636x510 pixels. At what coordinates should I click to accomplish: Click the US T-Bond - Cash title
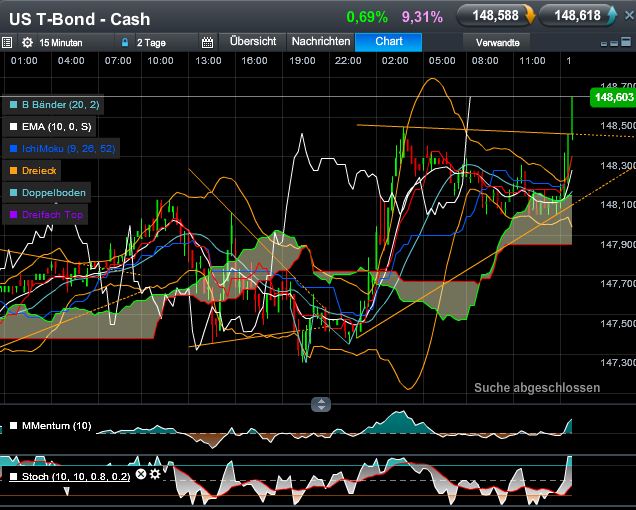pos(80,19)
